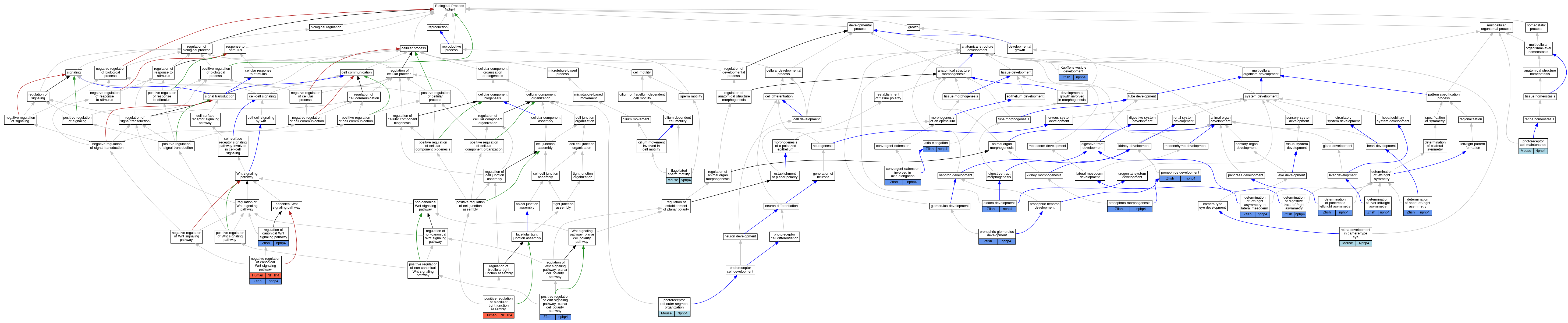
Task: Select the 'glomerulus development' node
Action: pos(950,206)
